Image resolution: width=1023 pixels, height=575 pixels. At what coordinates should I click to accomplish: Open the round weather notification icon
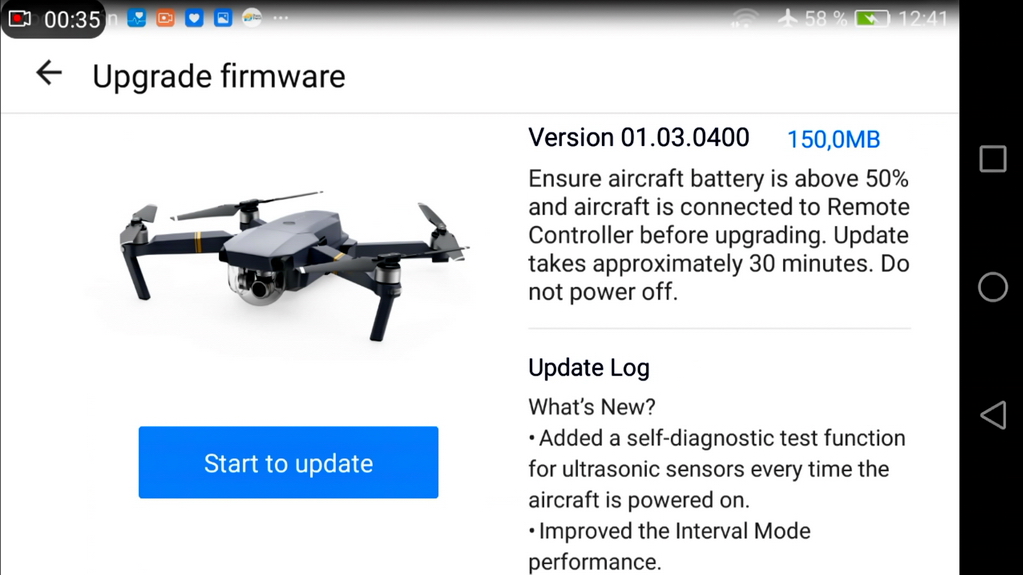pos(252,18)
